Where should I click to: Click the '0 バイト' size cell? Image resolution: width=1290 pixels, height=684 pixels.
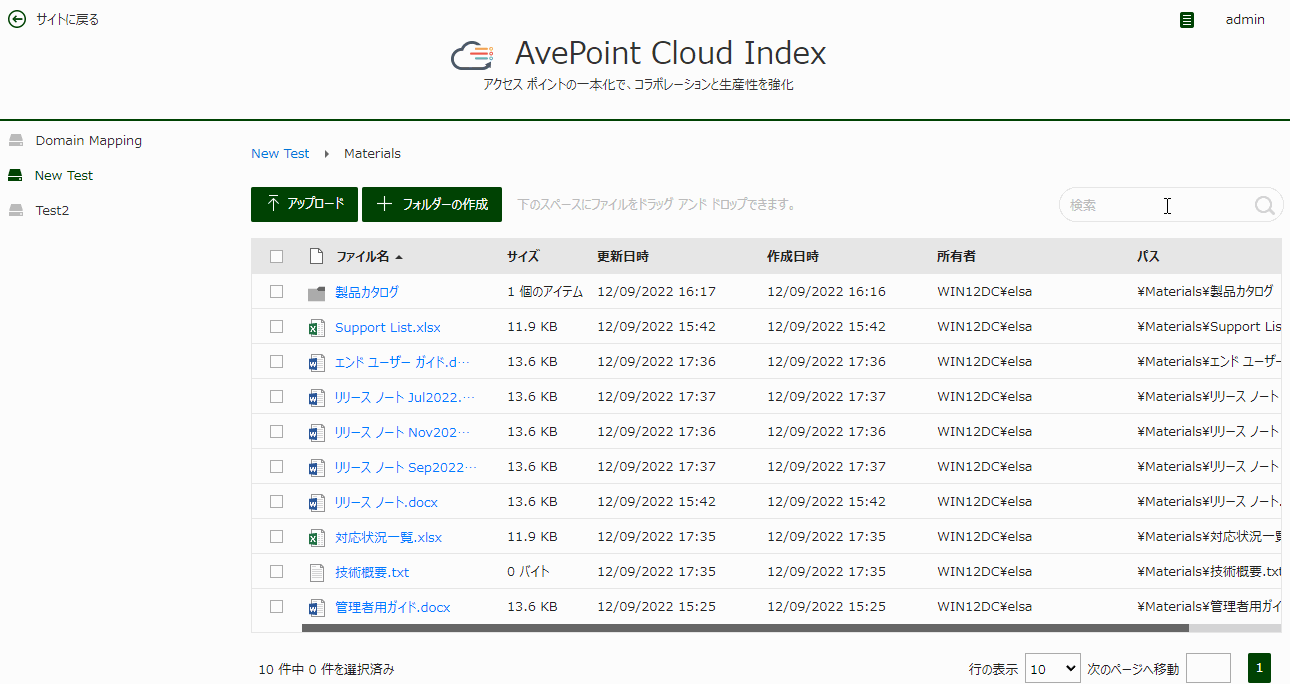[x=528, y=572]
